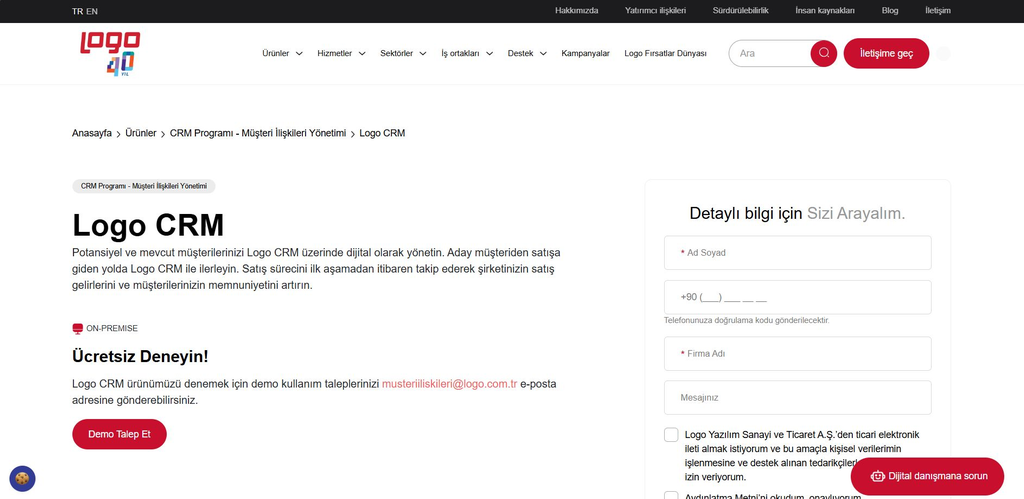Click the faint round icon beside İletişime geç
1024x499 pixels.
coord(943,54)
